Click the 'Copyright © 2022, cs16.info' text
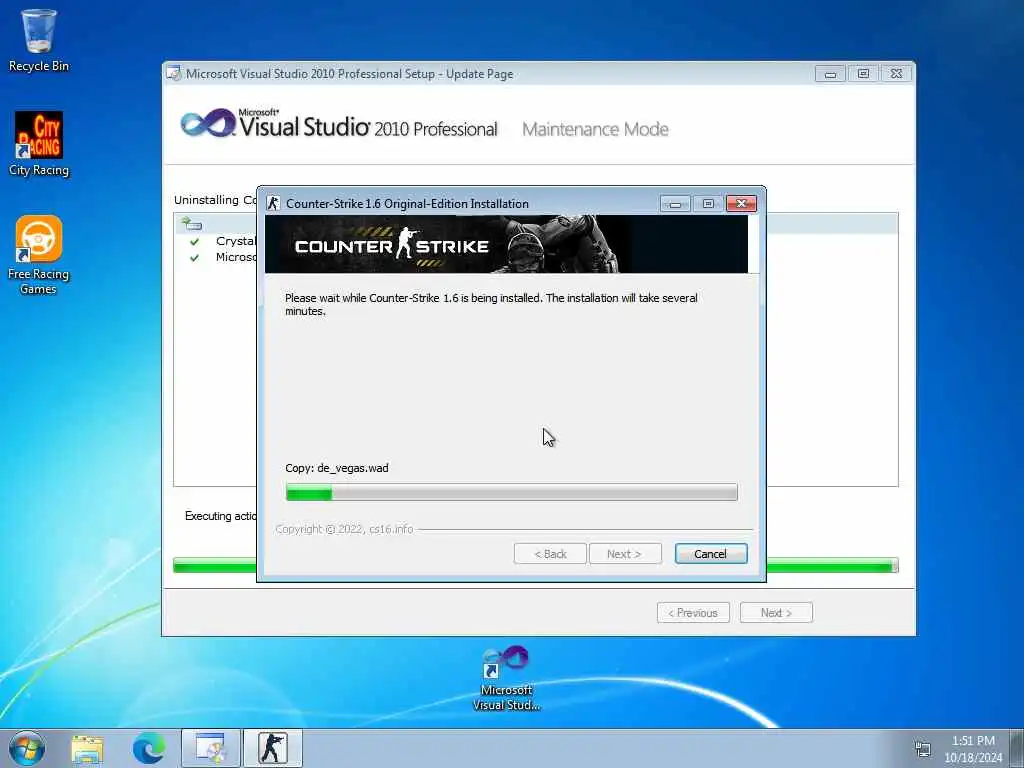Viewport: 1024px width, 768px height. (344, 529)
